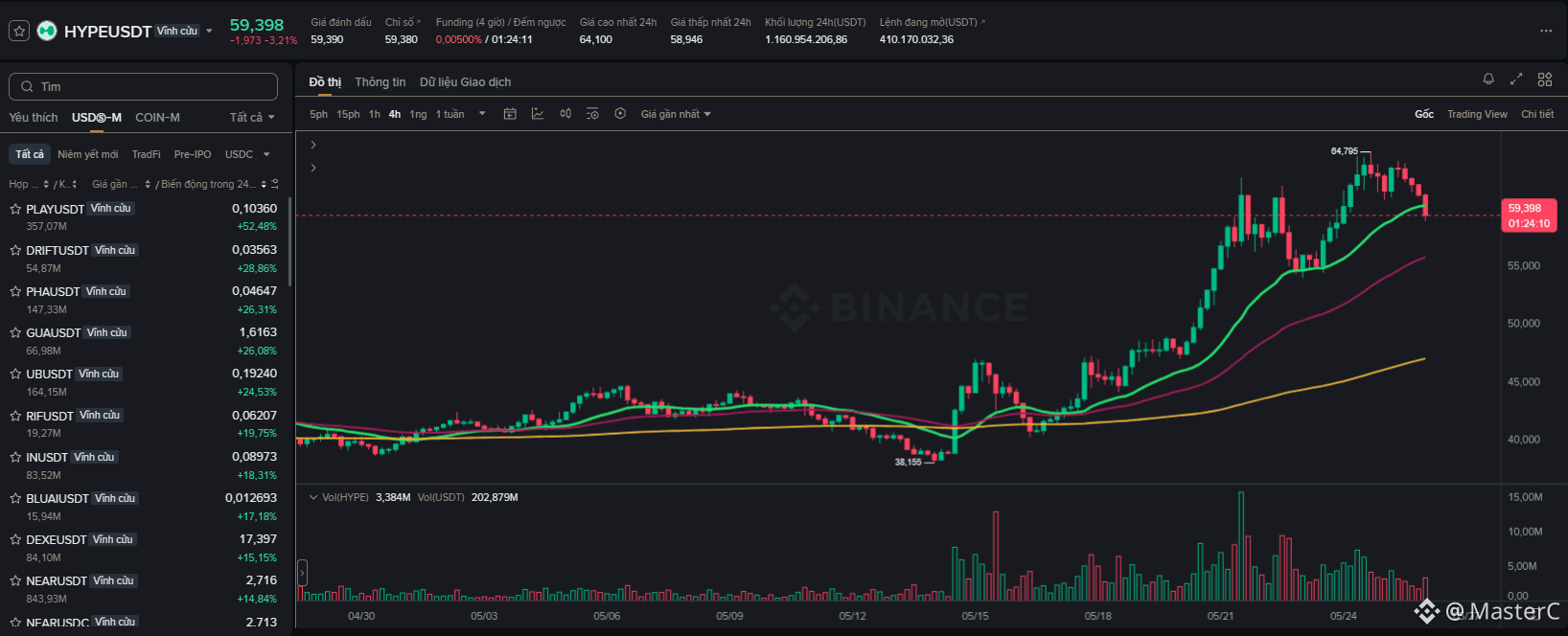Click the search magnifier icon
The image size is (1568, 636).
point(27,86)
